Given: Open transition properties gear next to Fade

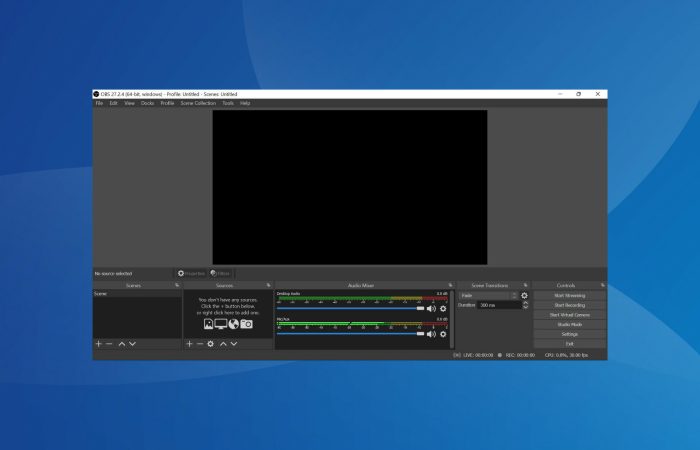Looking at the screenshot, I should point(524,296).
